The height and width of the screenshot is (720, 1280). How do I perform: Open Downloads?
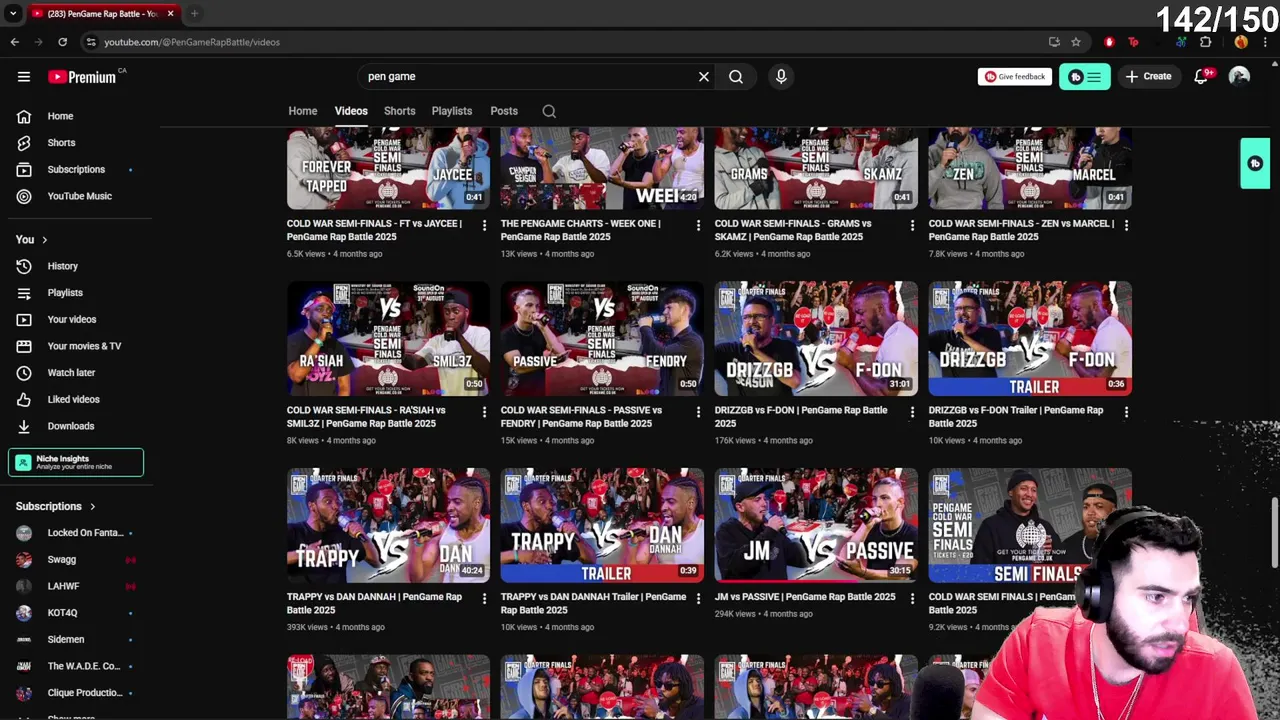point(70,426)
